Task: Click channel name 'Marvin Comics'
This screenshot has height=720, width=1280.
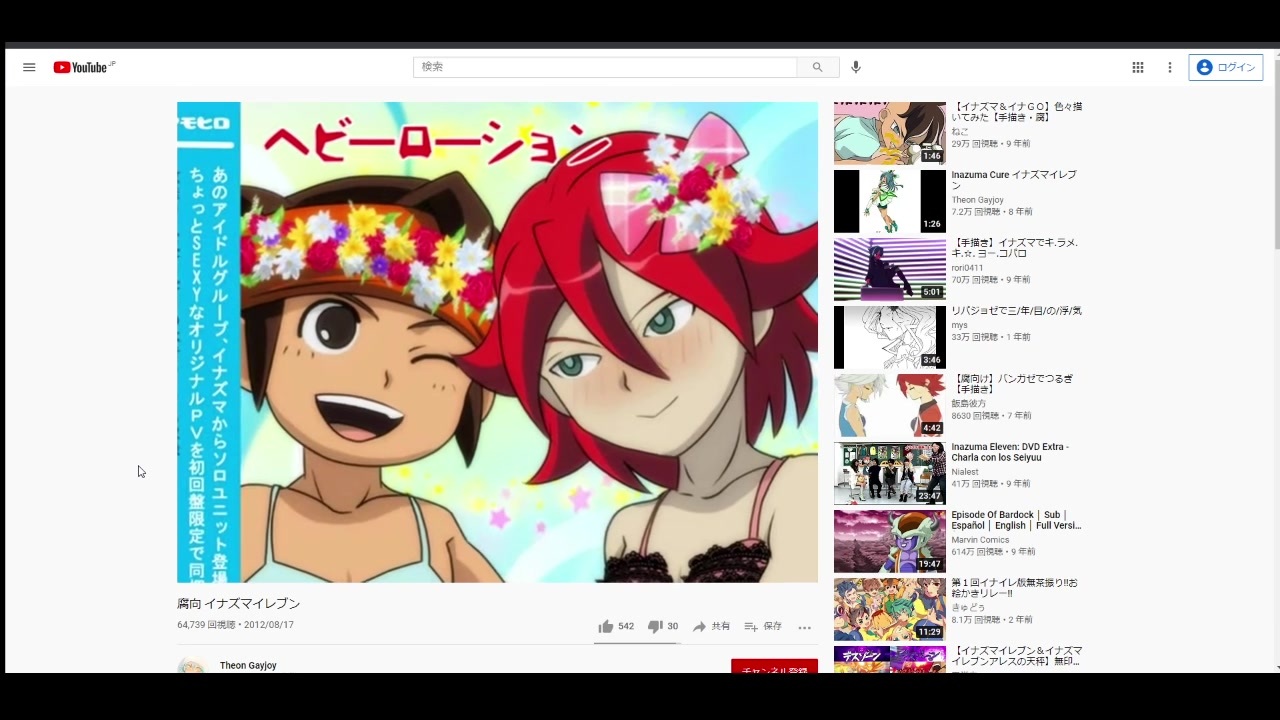Action: click(x=980, y=540)
